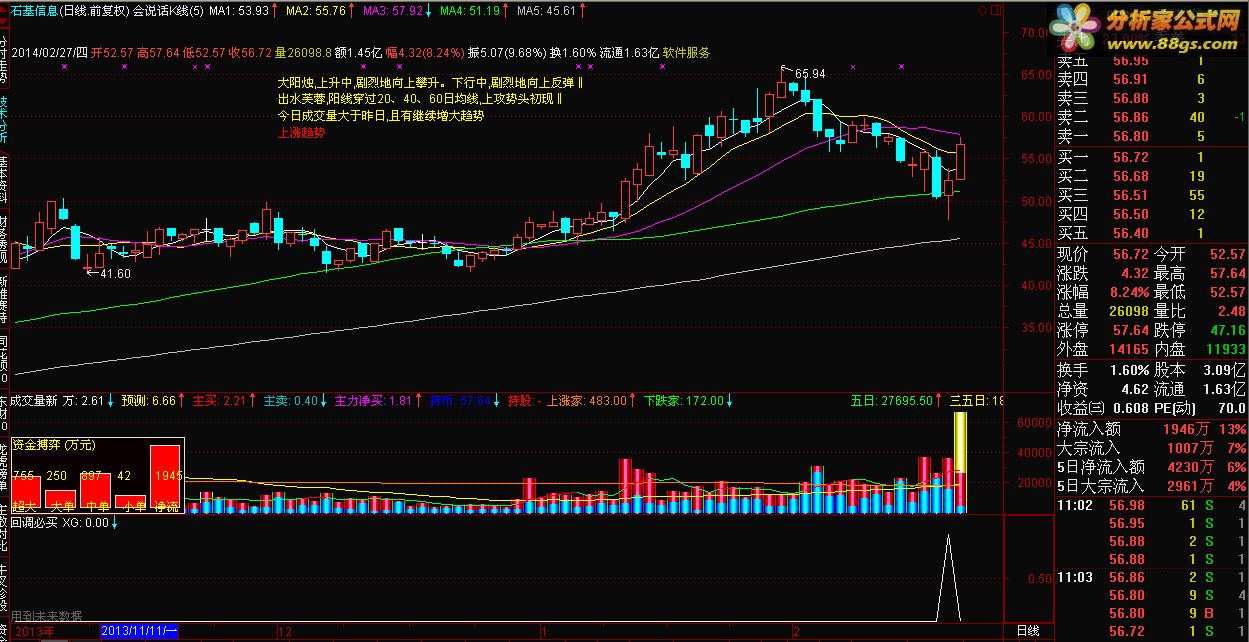Select the 买三 56.51 order book row
The width and height of the screenshot is (1249, 642).
tap(1151, 195)
